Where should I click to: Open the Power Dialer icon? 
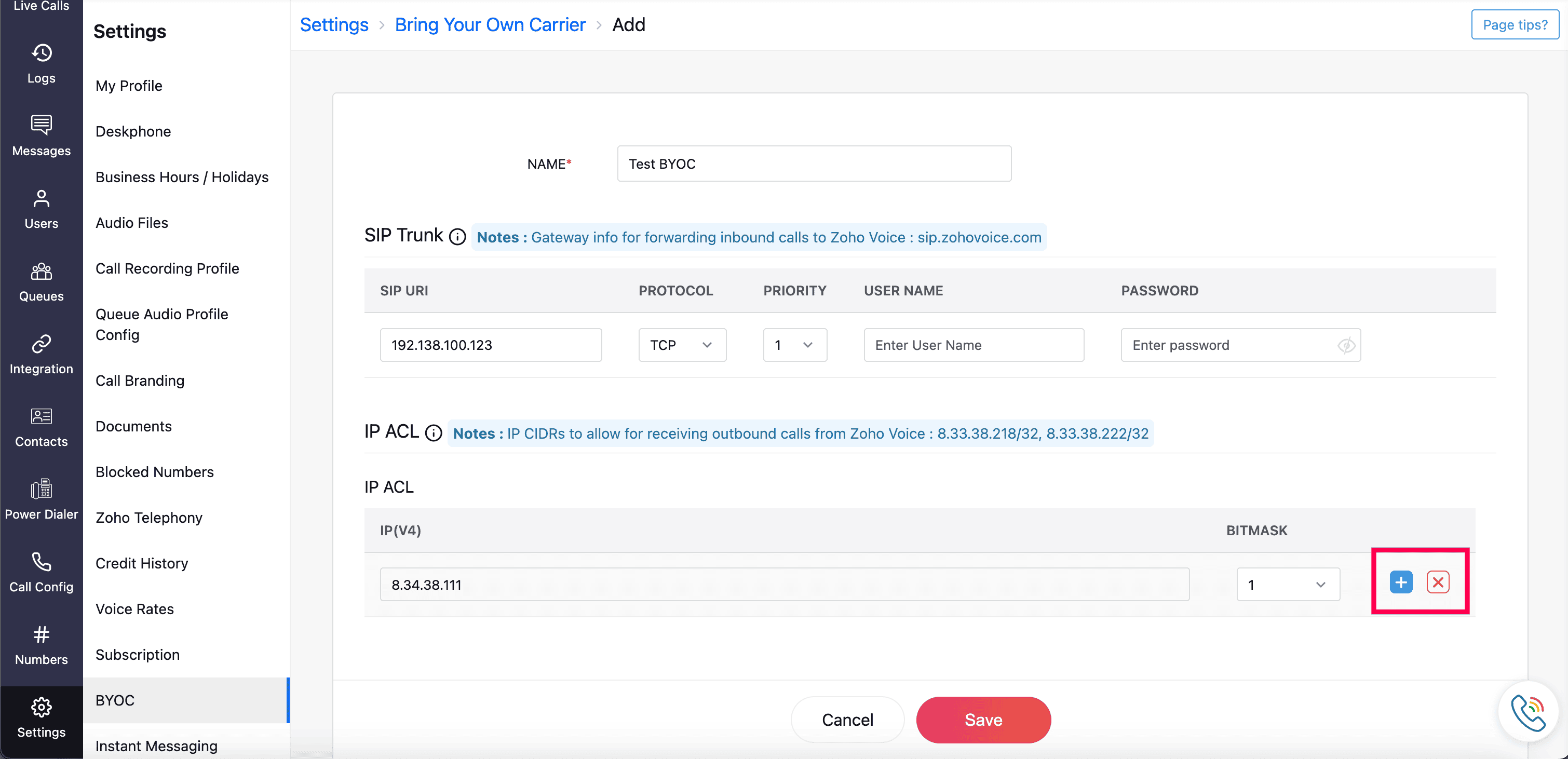[42, 489]
